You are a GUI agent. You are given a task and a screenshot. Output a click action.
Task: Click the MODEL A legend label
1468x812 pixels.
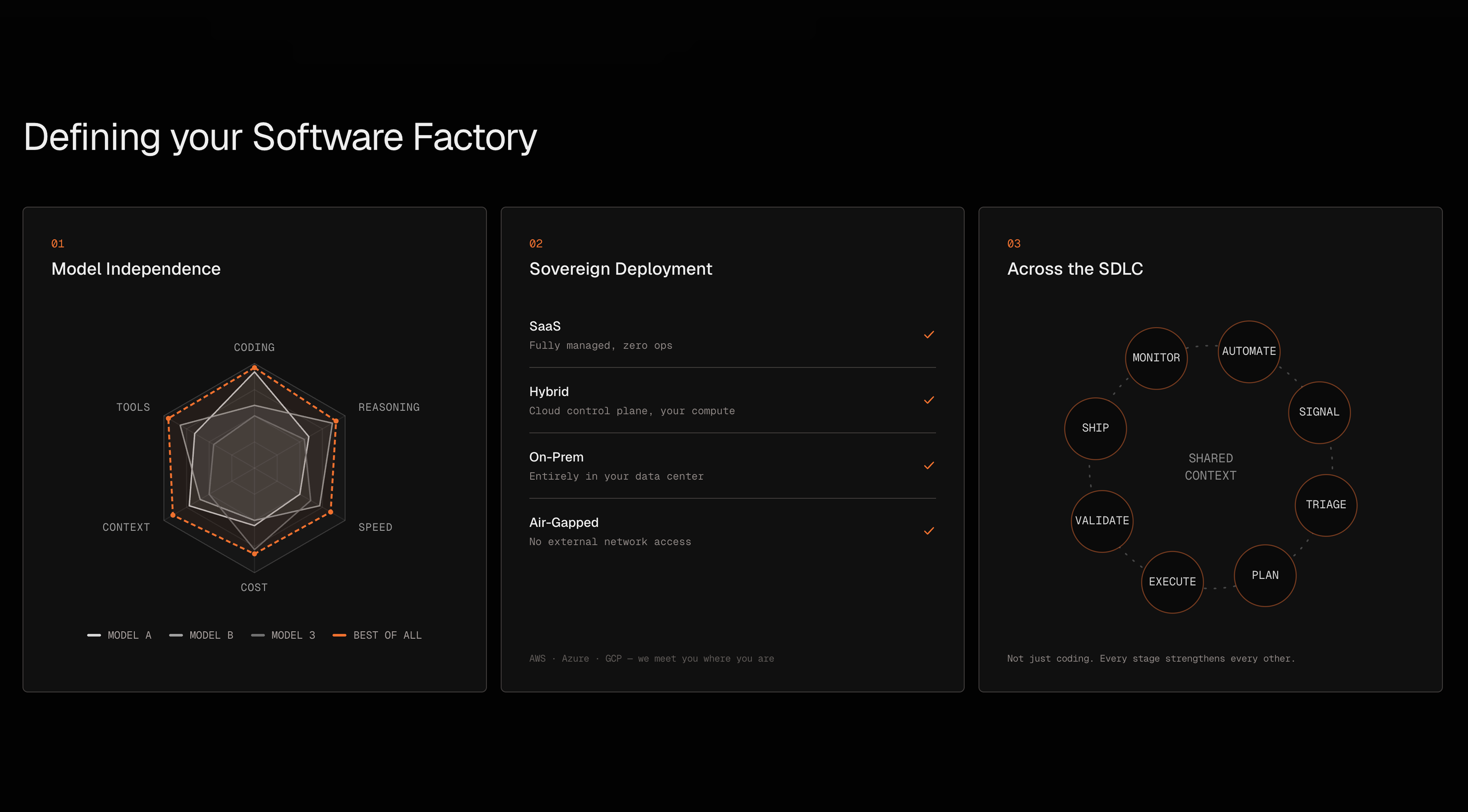click(x=129, y=635)
